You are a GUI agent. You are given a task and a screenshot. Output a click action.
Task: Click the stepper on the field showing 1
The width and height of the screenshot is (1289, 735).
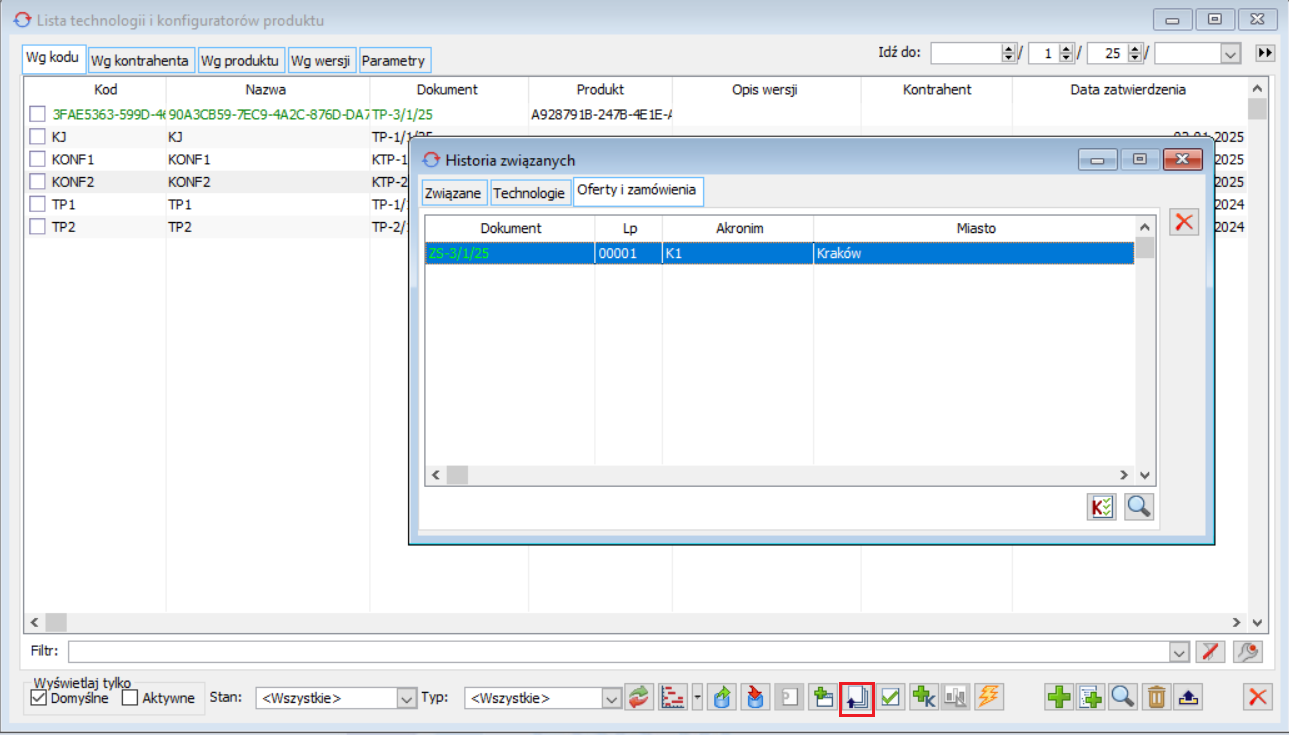[x=1066, y=53]
